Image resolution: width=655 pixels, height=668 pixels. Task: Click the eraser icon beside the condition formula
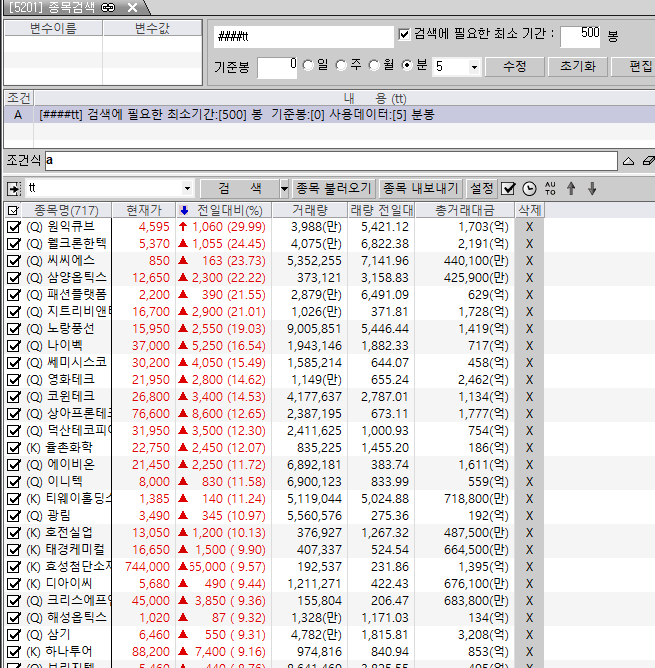click(647, 160)
